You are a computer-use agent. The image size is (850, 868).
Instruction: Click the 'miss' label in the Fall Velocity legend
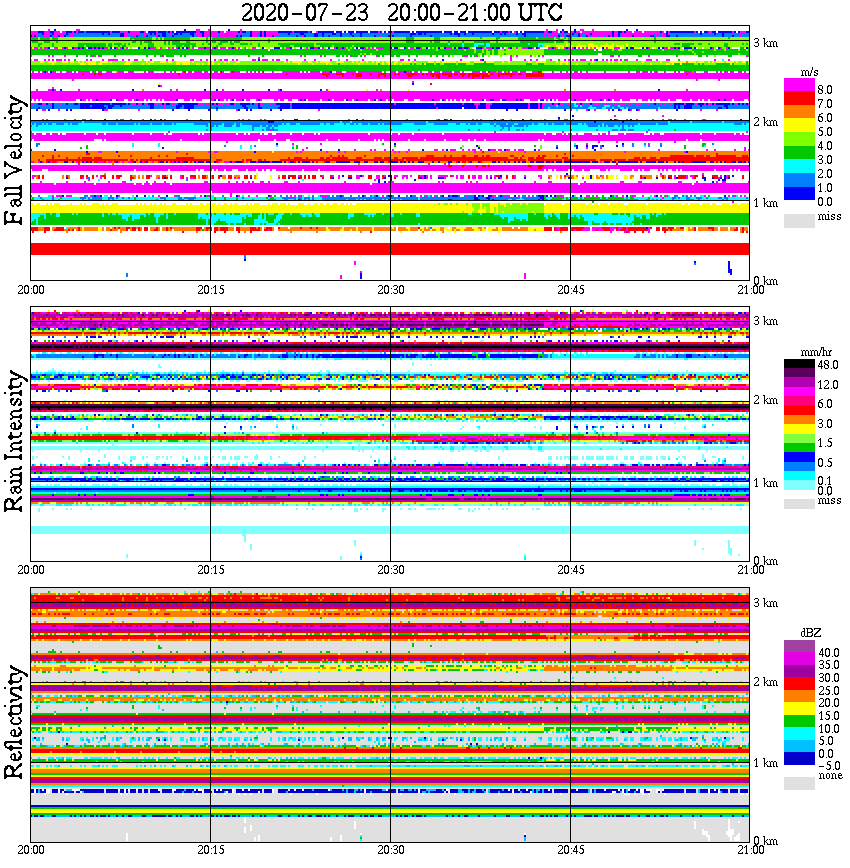click(x=829, y=216)
